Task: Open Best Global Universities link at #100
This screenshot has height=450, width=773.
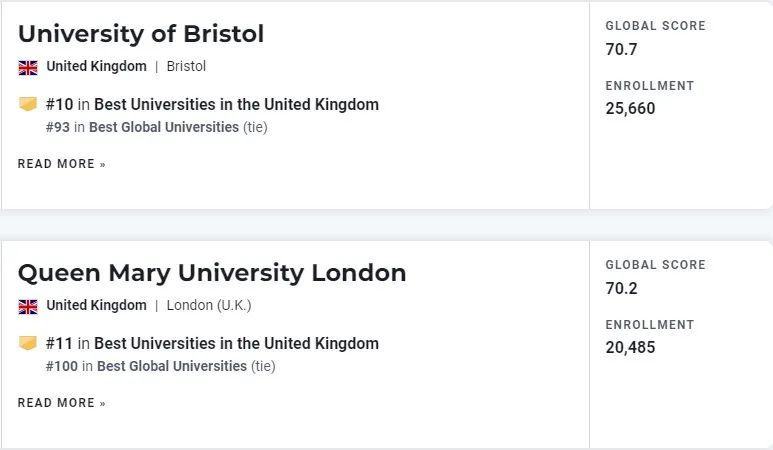Action: point(172,366)
